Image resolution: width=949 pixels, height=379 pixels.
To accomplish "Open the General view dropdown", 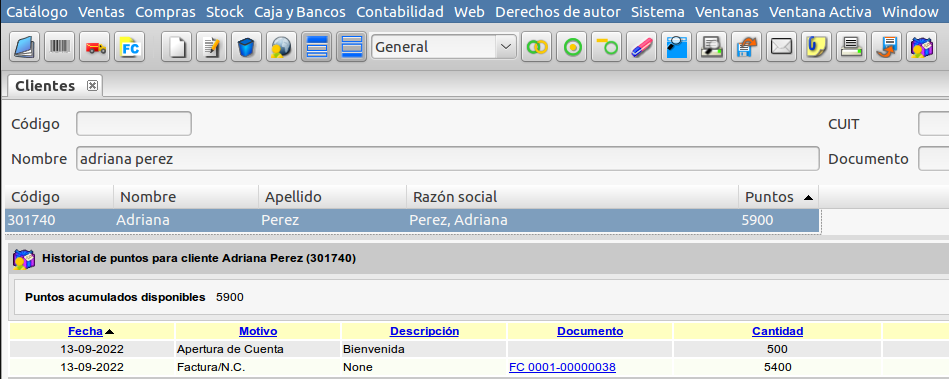I will pyautogui.click(x=444, y=47).
